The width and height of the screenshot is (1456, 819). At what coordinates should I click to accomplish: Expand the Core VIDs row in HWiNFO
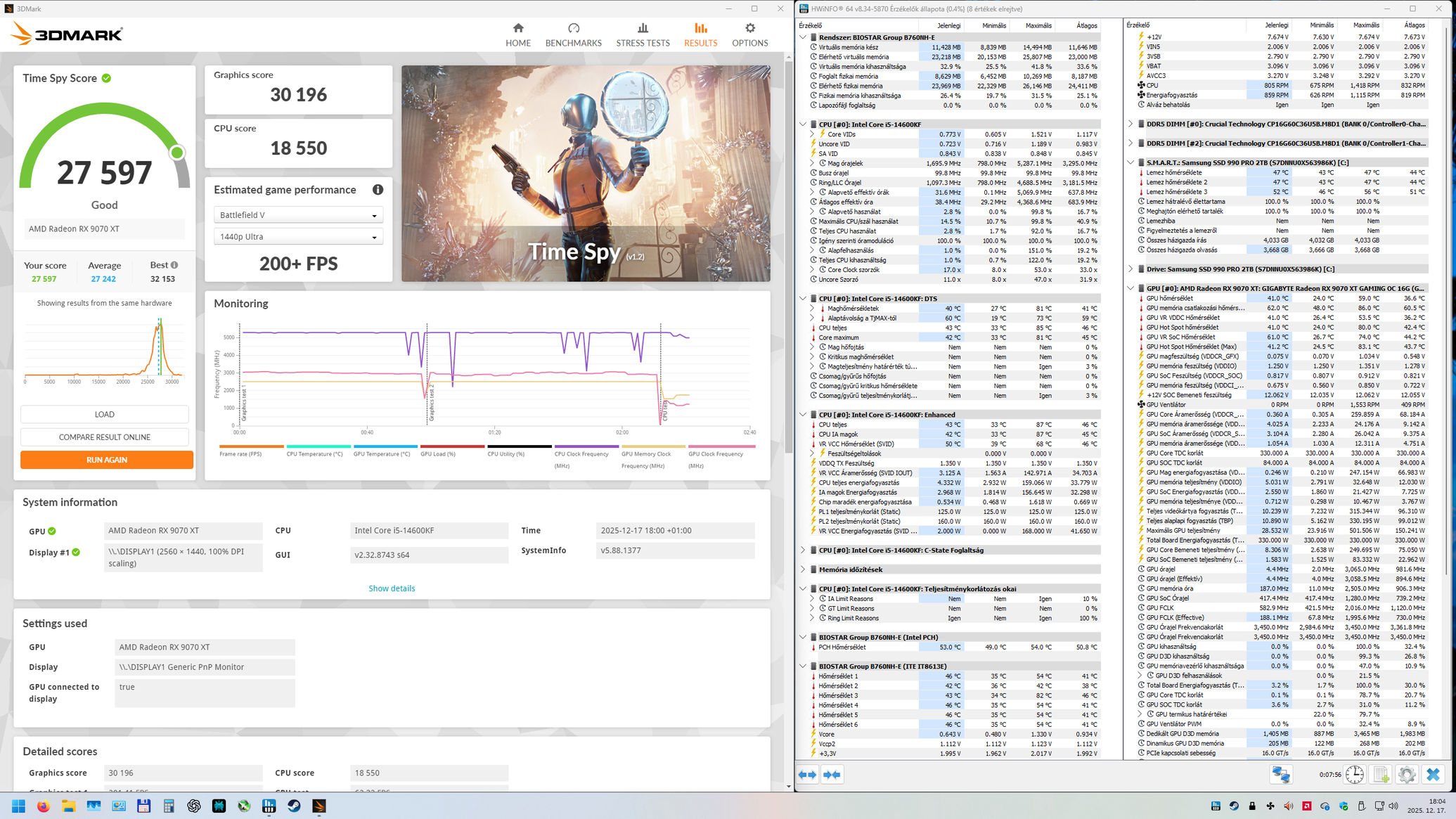pos(812,134)
